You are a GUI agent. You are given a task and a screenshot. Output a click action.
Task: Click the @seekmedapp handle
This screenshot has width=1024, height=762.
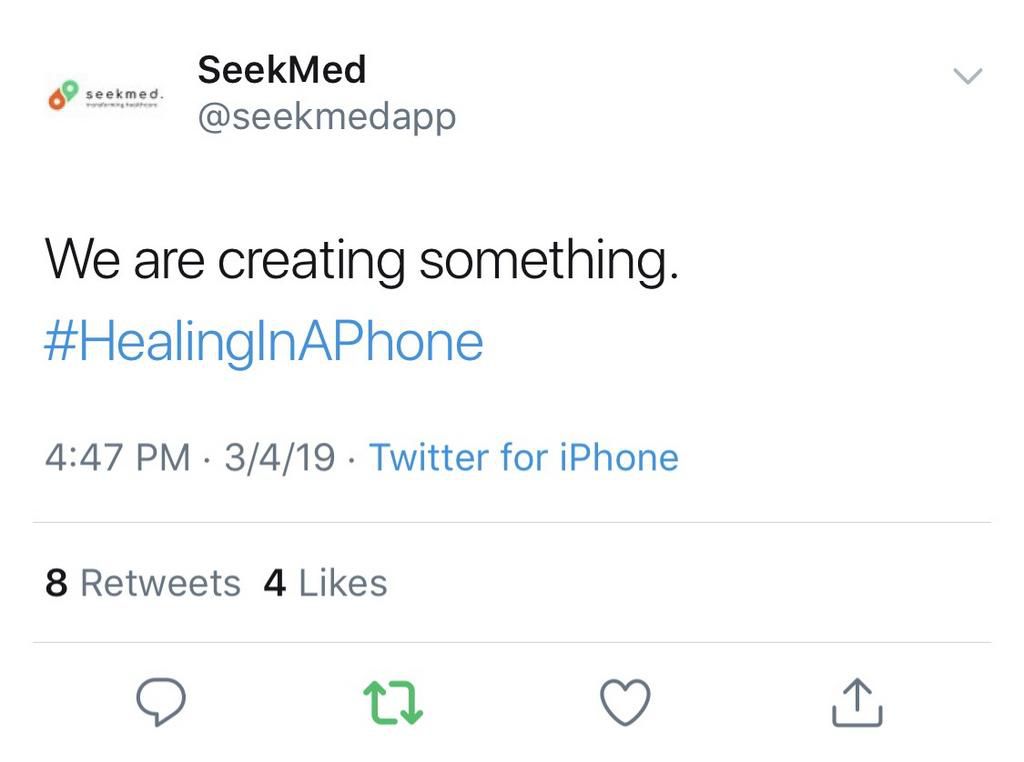click(325, 116)
